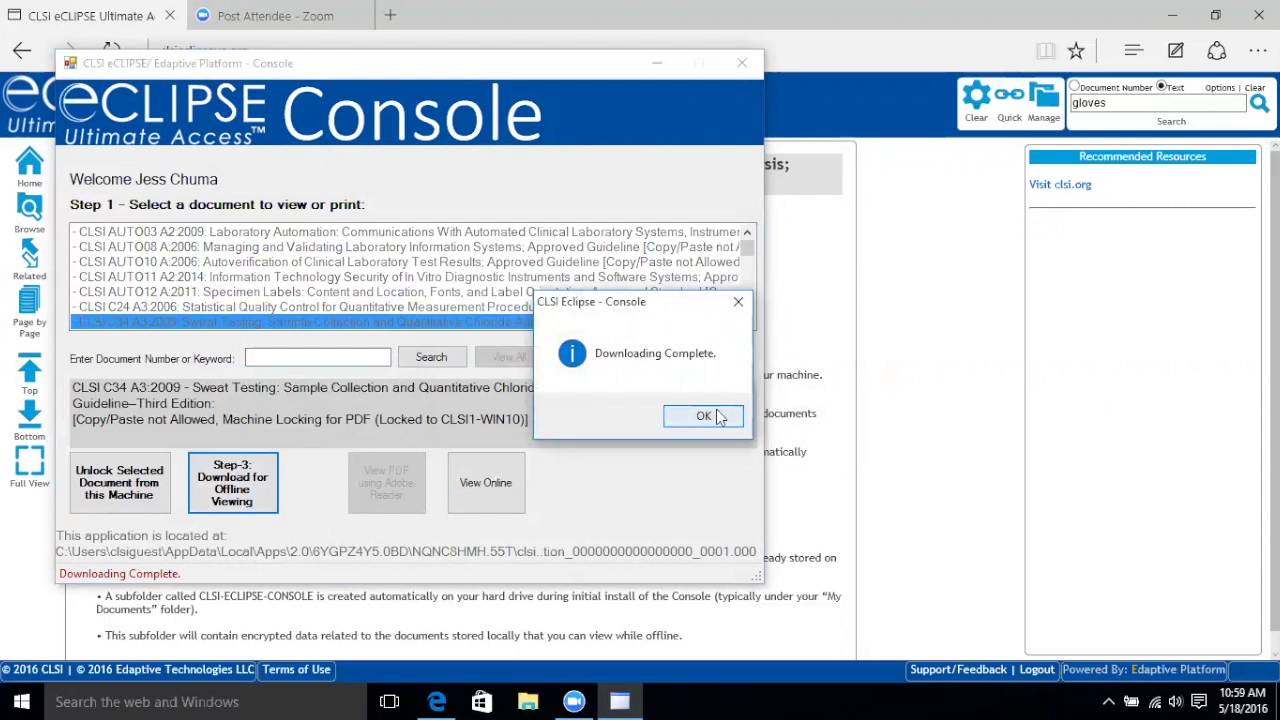The height and width of the screenshot is (720, 1280).
Task: Click Step-3 Download for Offline Viewing
Action: 233,483
